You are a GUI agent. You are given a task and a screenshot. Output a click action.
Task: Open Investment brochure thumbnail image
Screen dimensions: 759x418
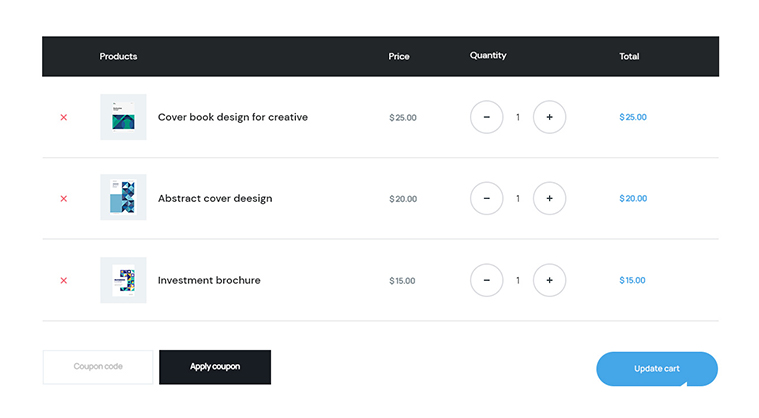tap(123, 280)
